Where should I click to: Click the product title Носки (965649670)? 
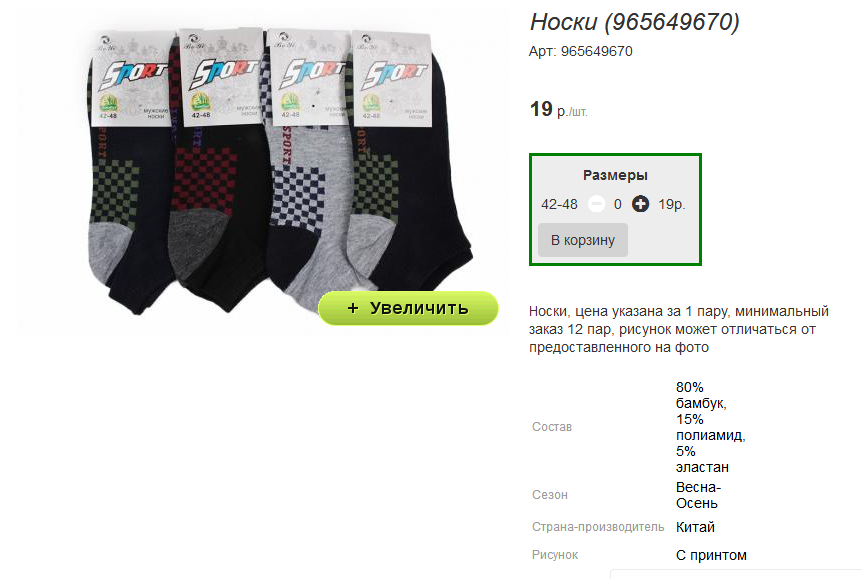pos(634,22)
